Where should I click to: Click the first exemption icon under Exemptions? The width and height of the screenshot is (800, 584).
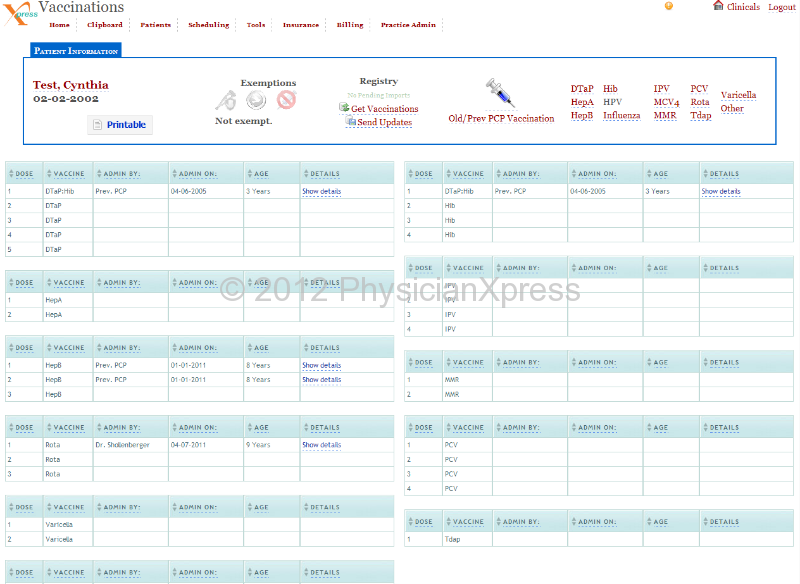tap(227, 100)
